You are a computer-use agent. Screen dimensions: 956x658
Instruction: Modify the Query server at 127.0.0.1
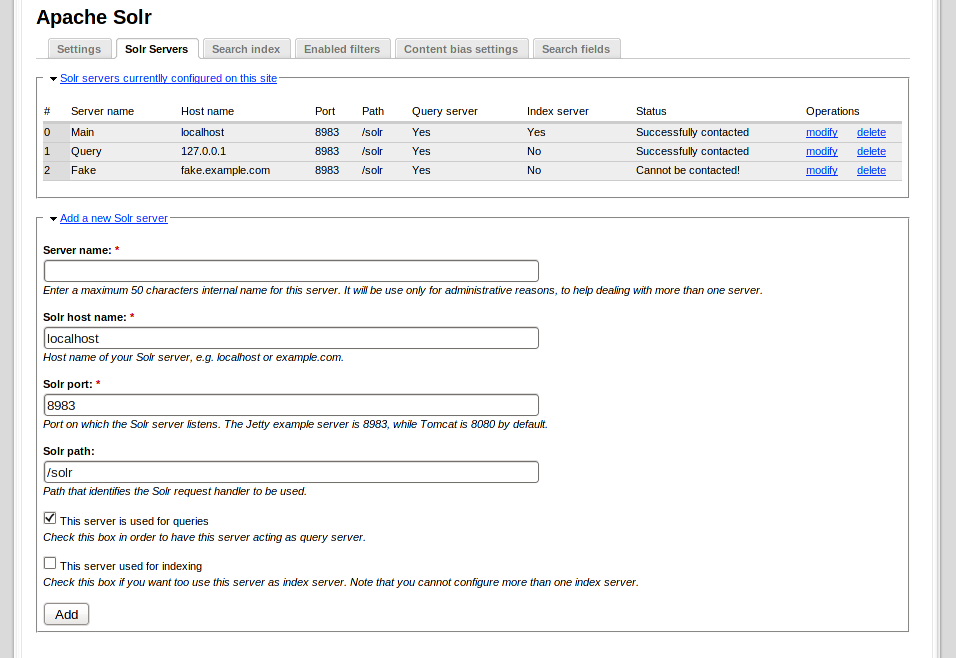821,151
